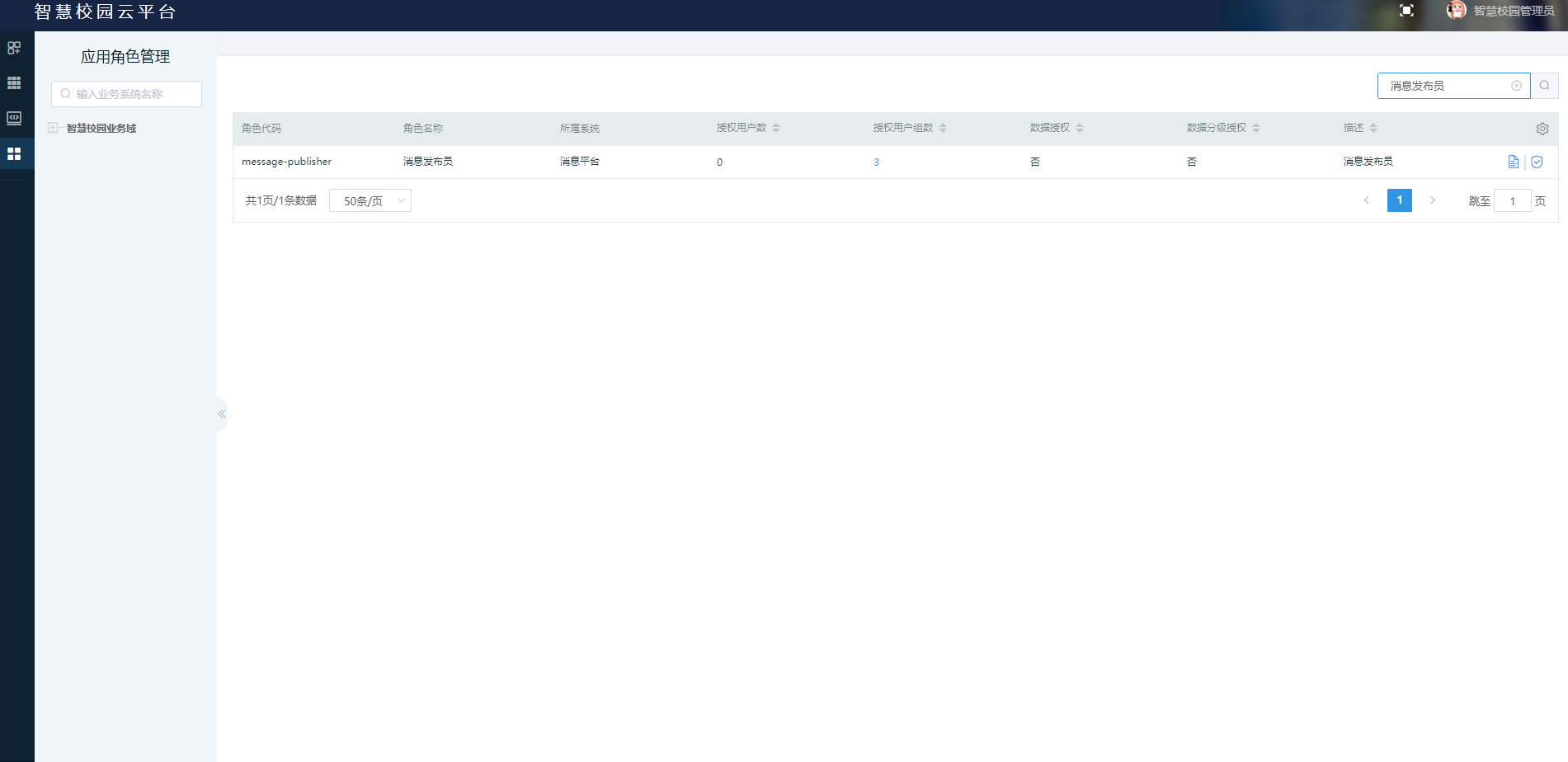Image resolution: width=1568 pixels, height=762 pixels.
Task: Click the 角色代码 column header
Action: 261,129
